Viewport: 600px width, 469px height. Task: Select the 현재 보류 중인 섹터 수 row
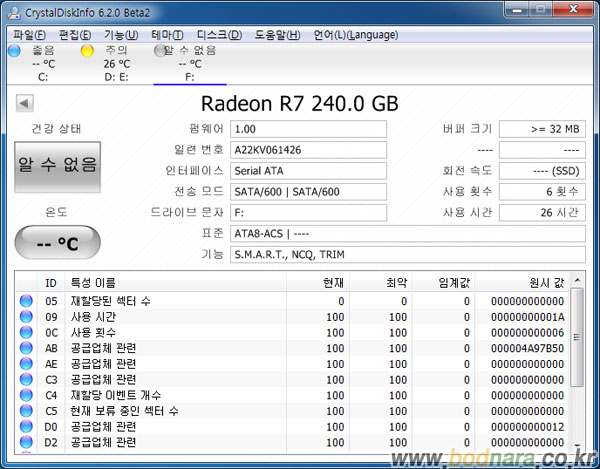[293, 411]
